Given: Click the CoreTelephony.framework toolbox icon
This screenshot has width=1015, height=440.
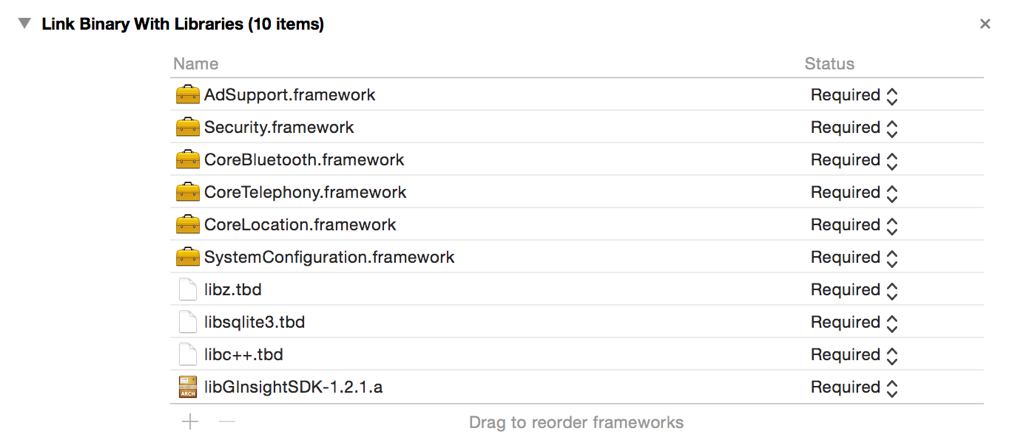Looking at the screenshot, I should 187,192.
